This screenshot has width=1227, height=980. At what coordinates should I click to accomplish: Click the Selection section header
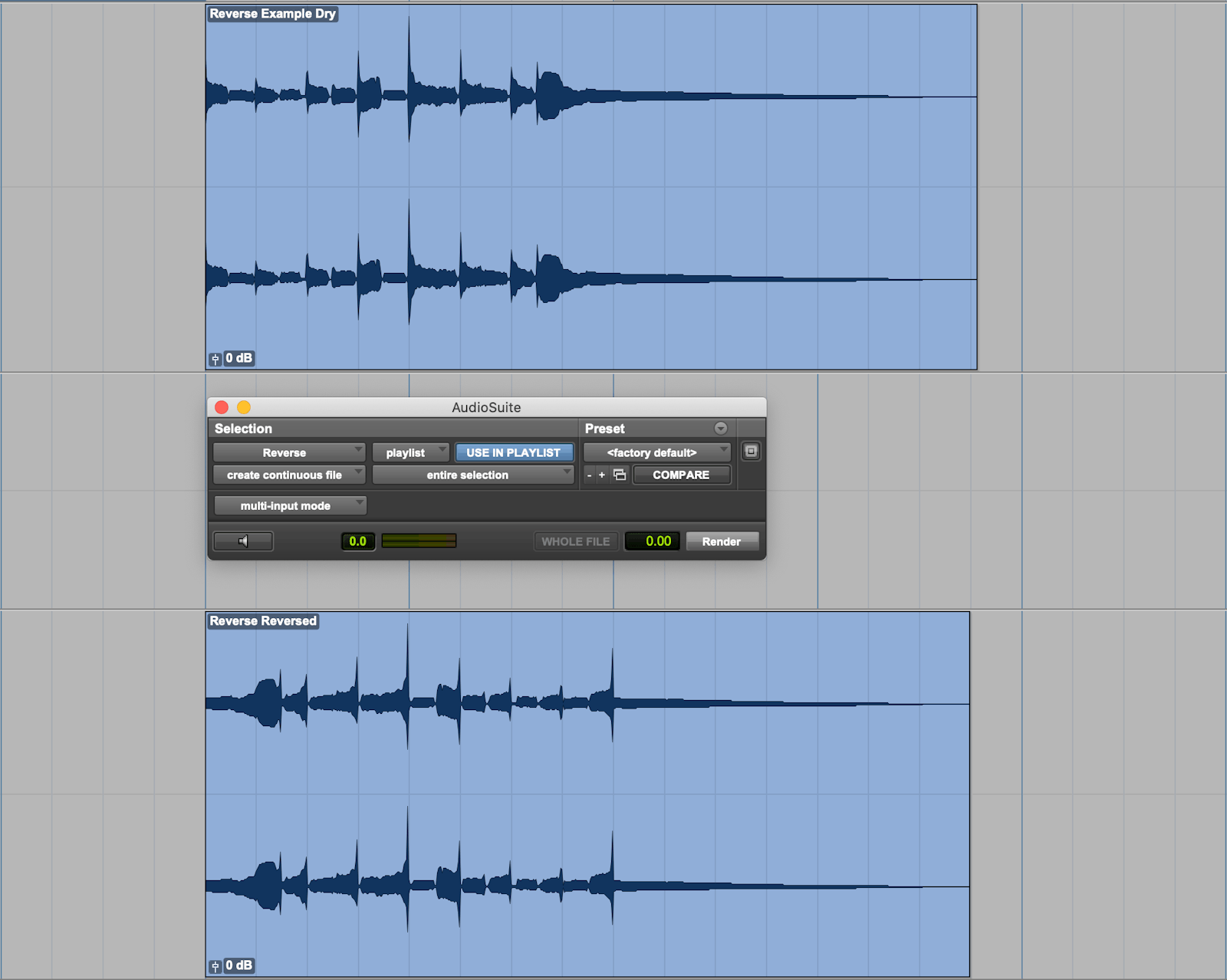(243, 429)
